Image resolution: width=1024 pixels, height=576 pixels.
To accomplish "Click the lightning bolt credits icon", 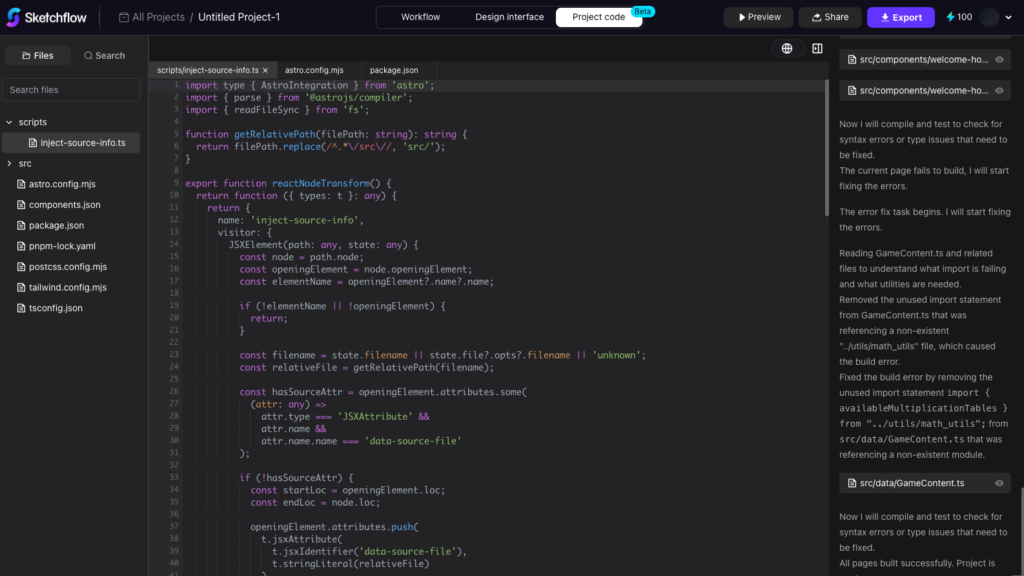I will [x=951, y=17].
